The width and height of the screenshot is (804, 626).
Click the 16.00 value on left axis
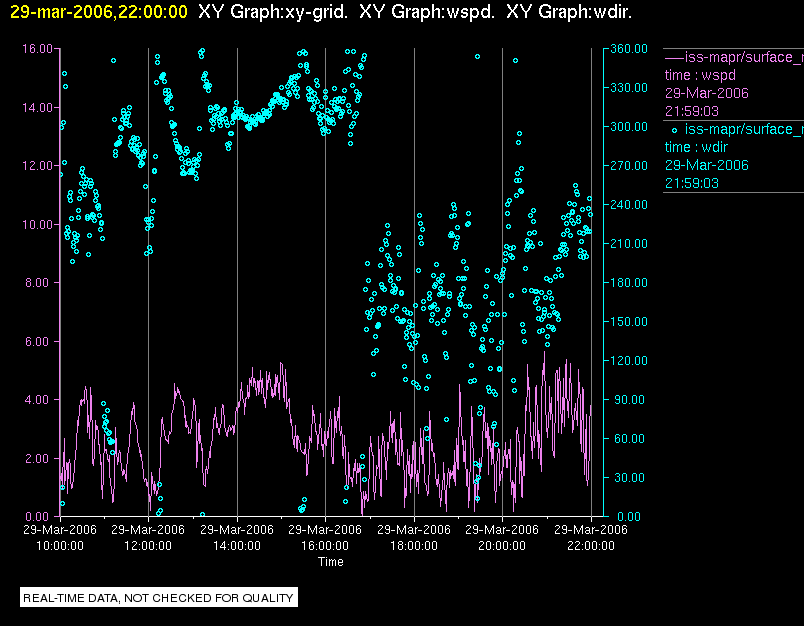click(x=37, y=48)
